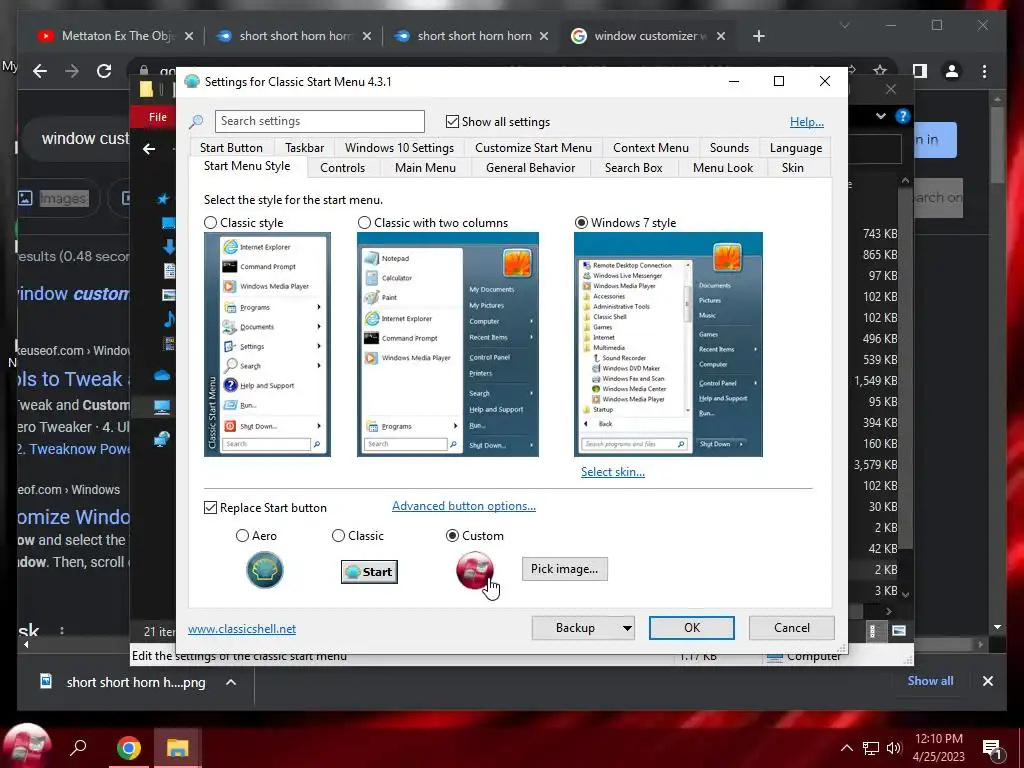Open taskbar search magnifier

click(x=78, y=747)
